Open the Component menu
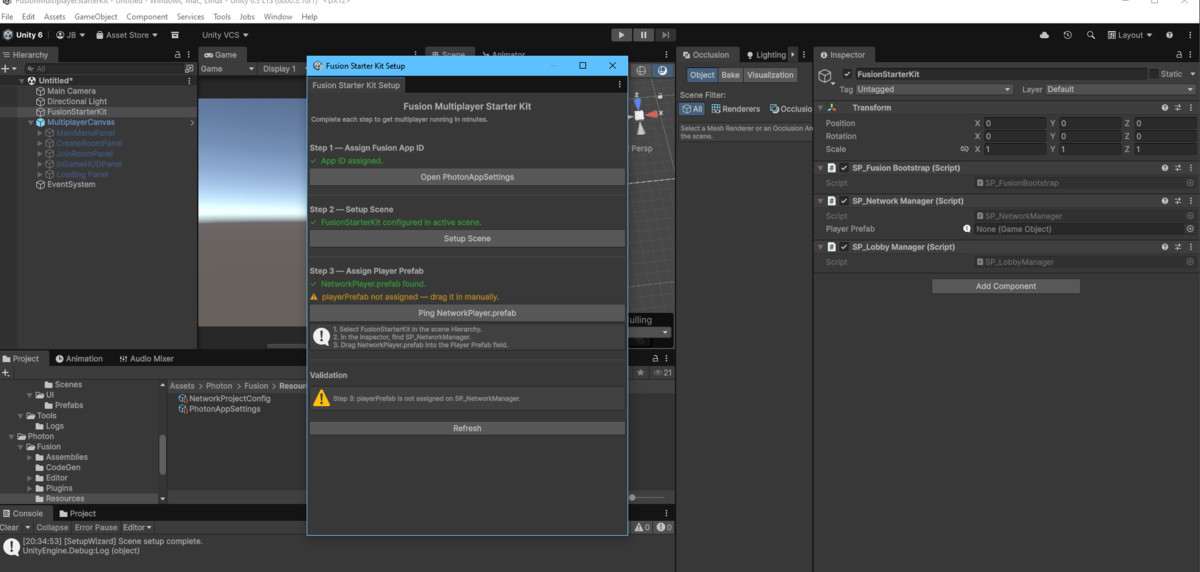The image size is (1200, 572). click(147, 17)
